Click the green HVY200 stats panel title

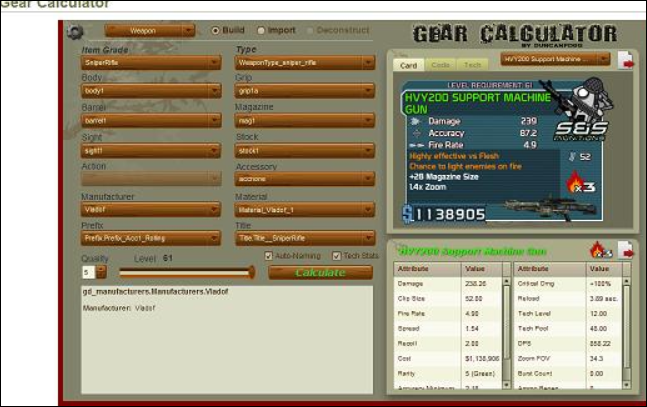(472, 251)
